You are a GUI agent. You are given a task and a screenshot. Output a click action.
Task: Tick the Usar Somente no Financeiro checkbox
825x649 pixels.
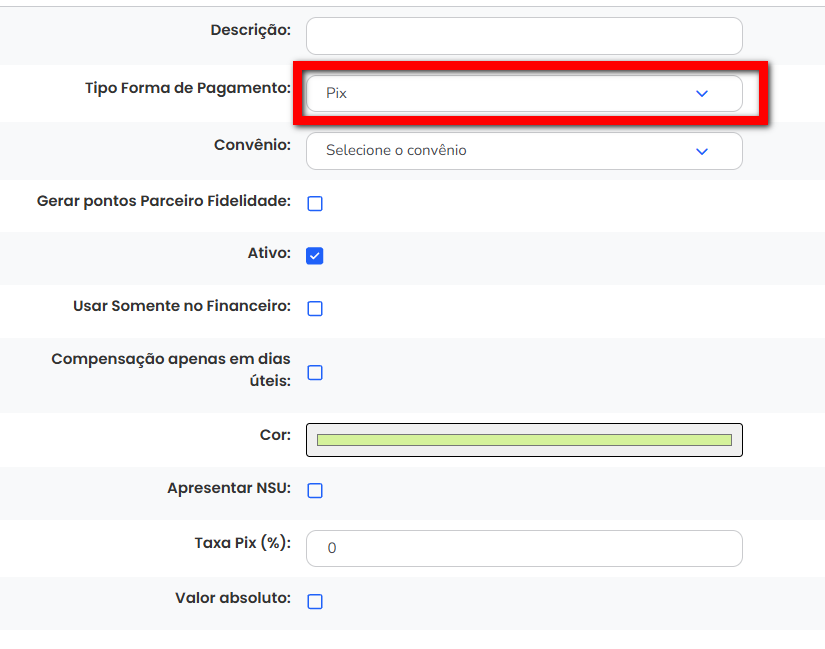tap(315, 309)
